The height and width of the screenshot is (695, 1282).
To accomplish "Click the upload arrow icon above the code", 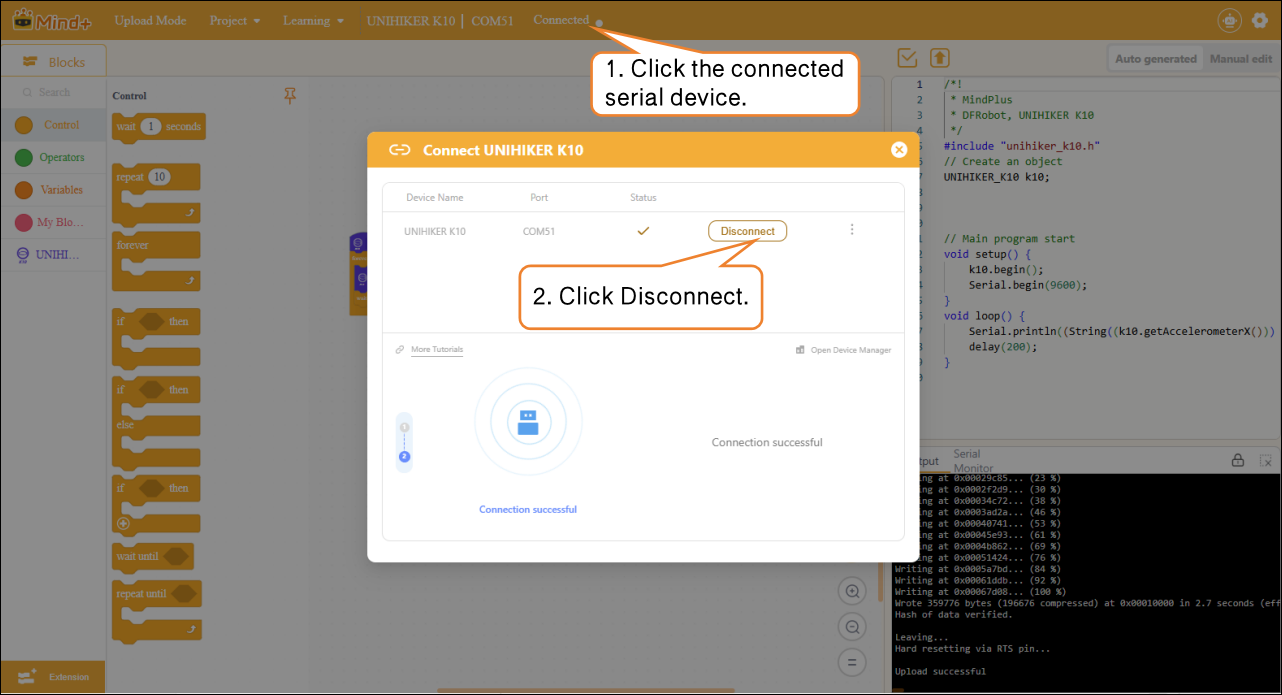I will coord(939,58).
